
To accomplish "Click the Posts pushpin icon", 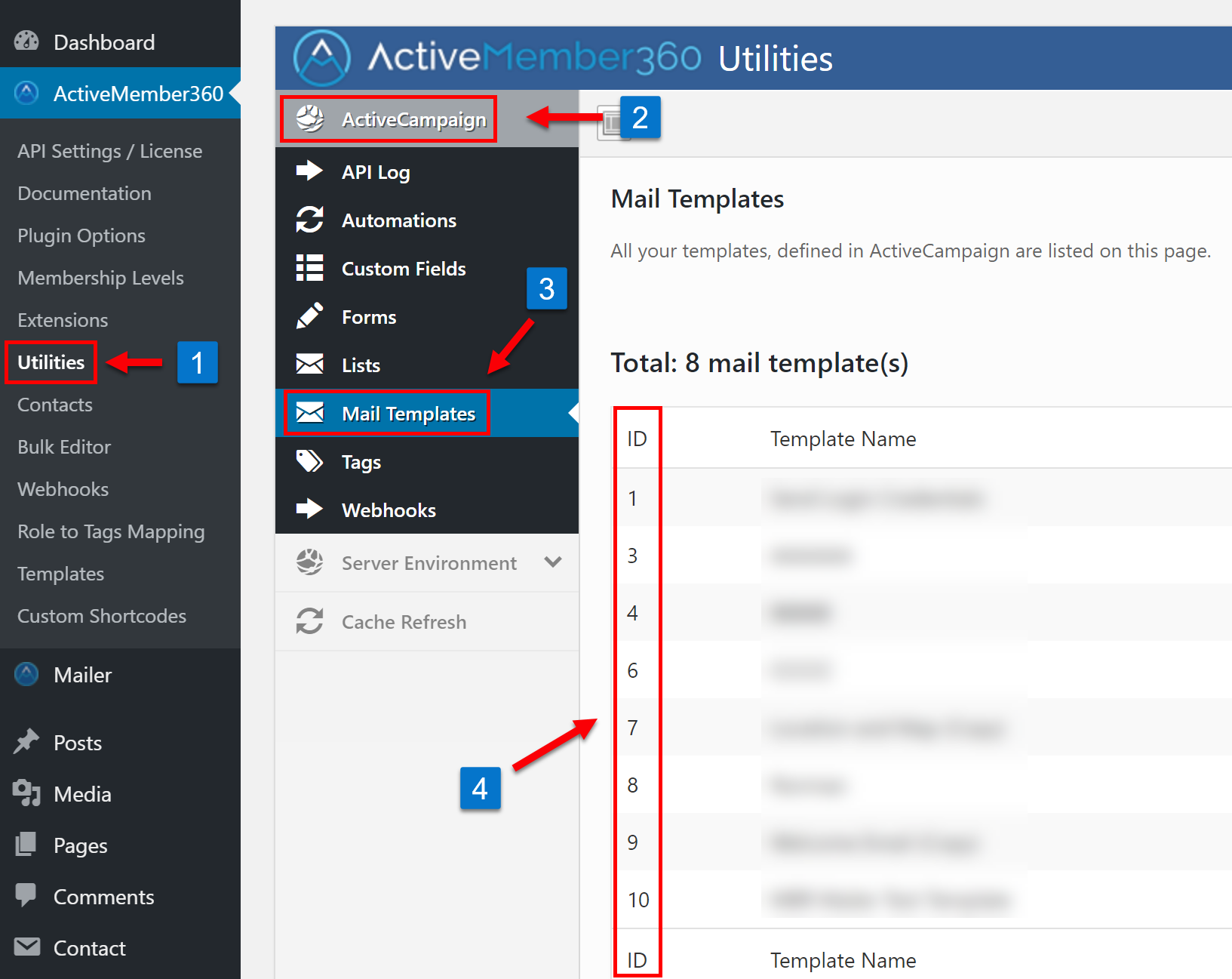I will click(x=26, y=742).
